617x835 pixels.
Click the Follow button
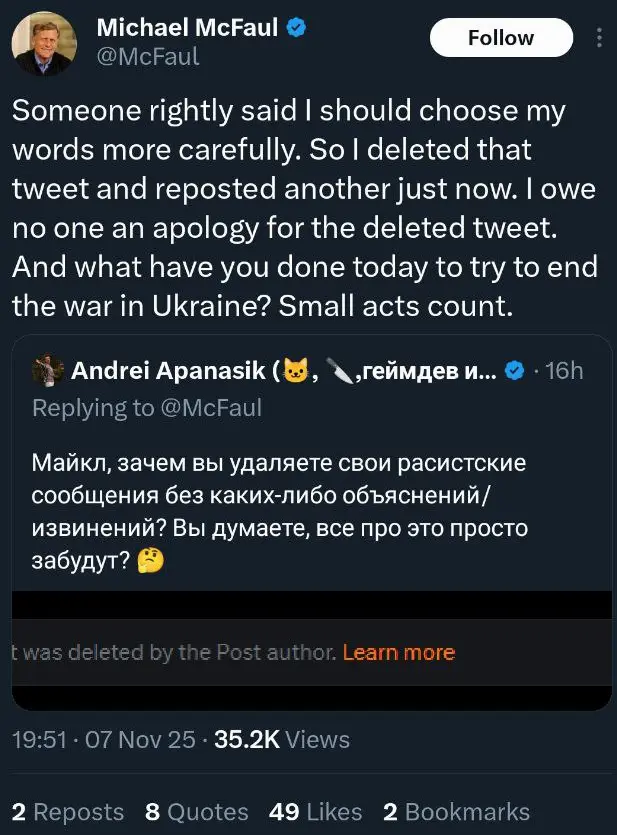coord(501,38)
